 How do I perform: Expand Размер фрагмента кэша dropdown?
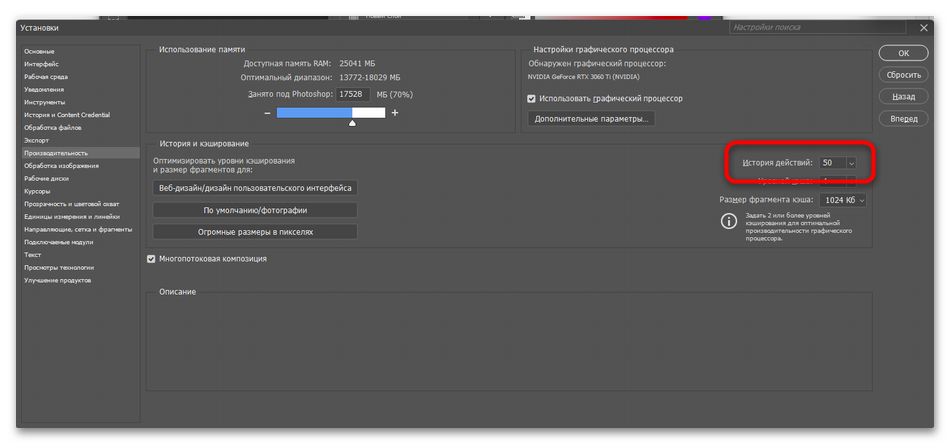[861, 200]
